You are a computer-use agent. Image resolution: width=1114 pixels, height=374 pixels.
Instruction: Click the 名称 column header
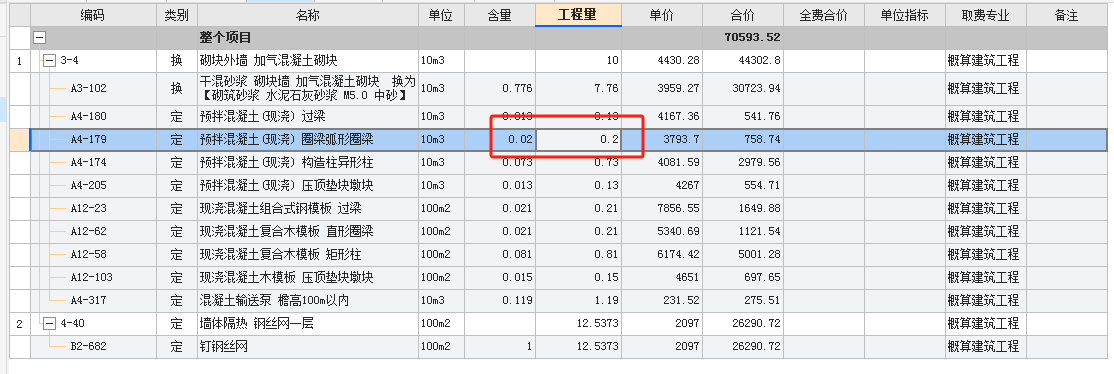pyautogui.click(x=308, y=15)
